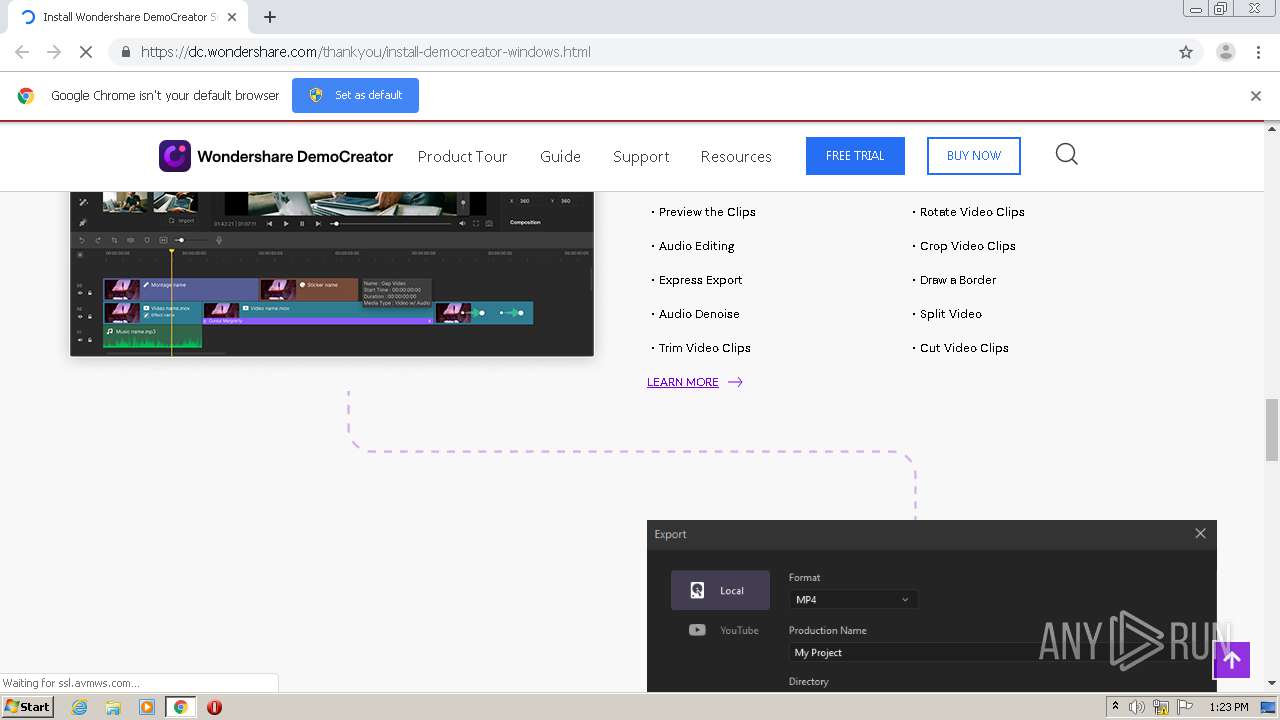1280x720 pixels.
Task: Click 'Audio Editing' feature text
Action: click(x=696, y=246)
